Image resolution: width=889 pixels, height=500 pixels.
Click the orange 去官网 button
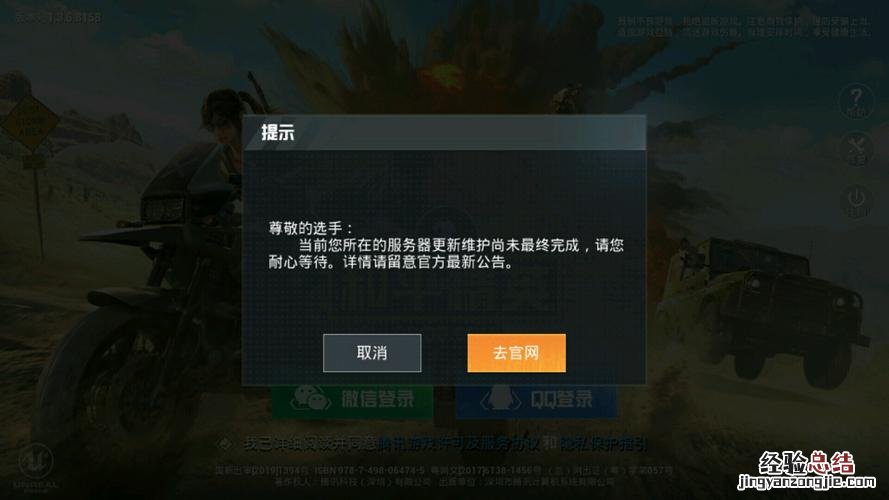point(517,353)
